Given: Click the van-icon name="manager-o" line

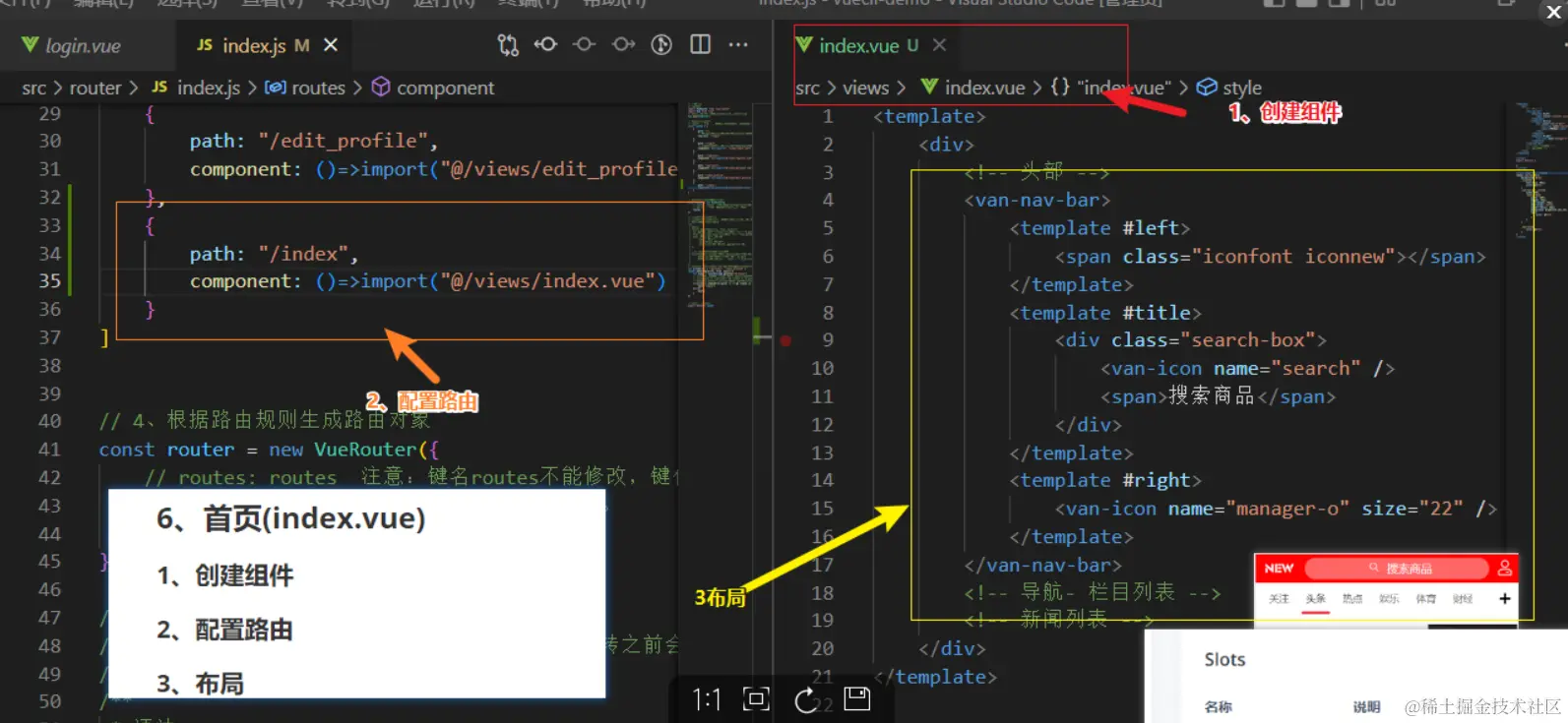Looking at the screenshot, I should click(x=1276, y=509).
